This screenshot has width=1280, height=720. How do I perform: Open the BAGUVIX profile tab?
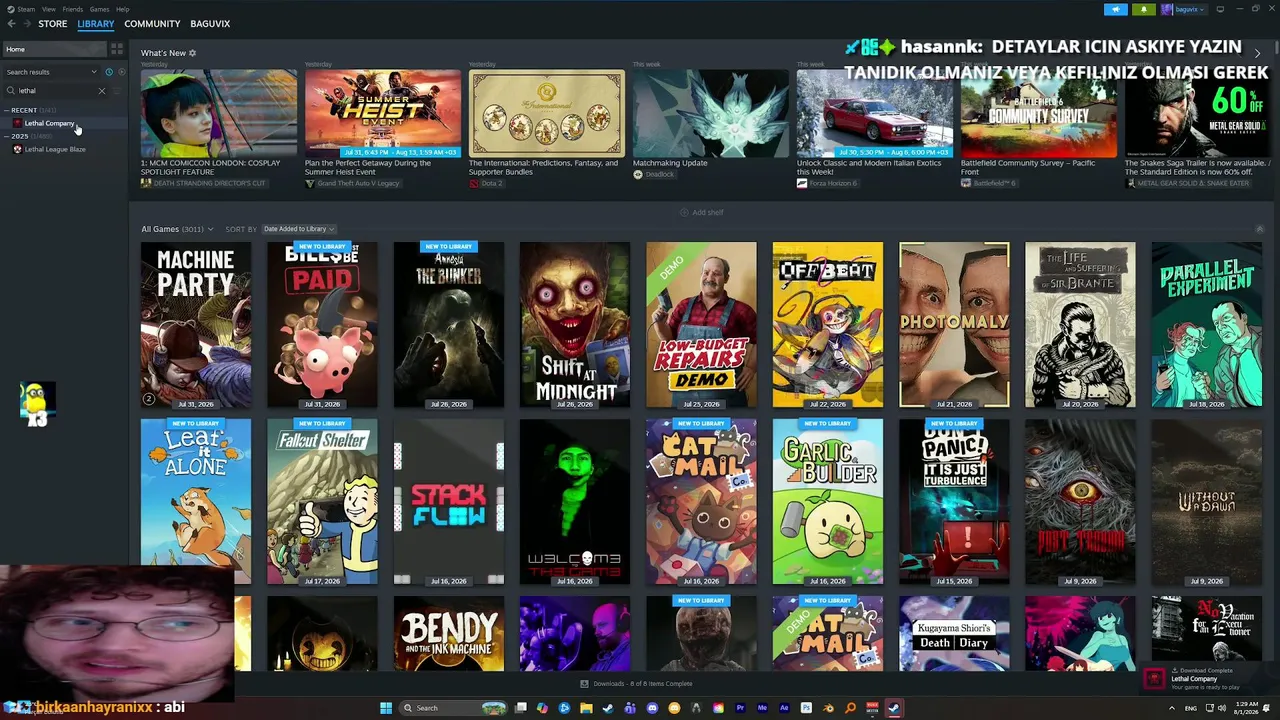coord(210,24)
